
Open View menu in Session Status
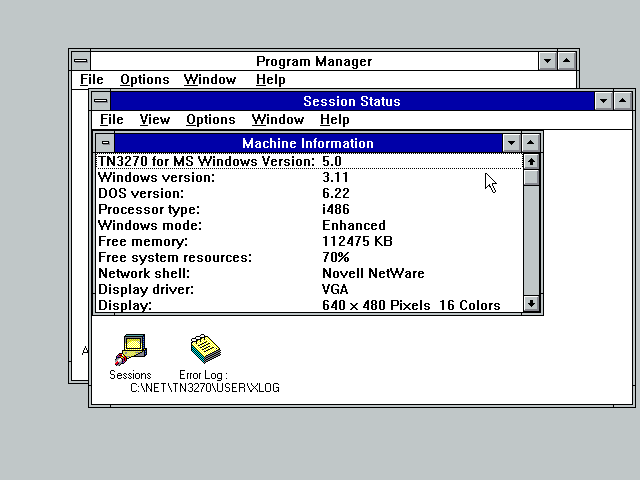(155, 120)
